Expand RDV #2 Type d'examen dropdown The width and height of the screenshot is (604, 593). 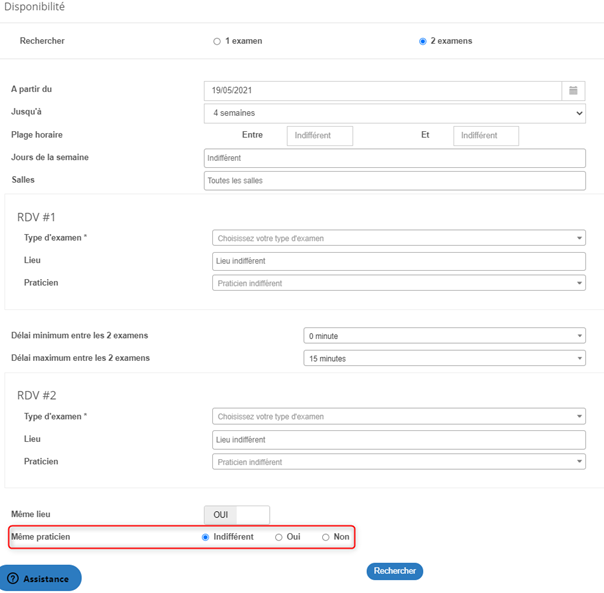click(398, 416)
